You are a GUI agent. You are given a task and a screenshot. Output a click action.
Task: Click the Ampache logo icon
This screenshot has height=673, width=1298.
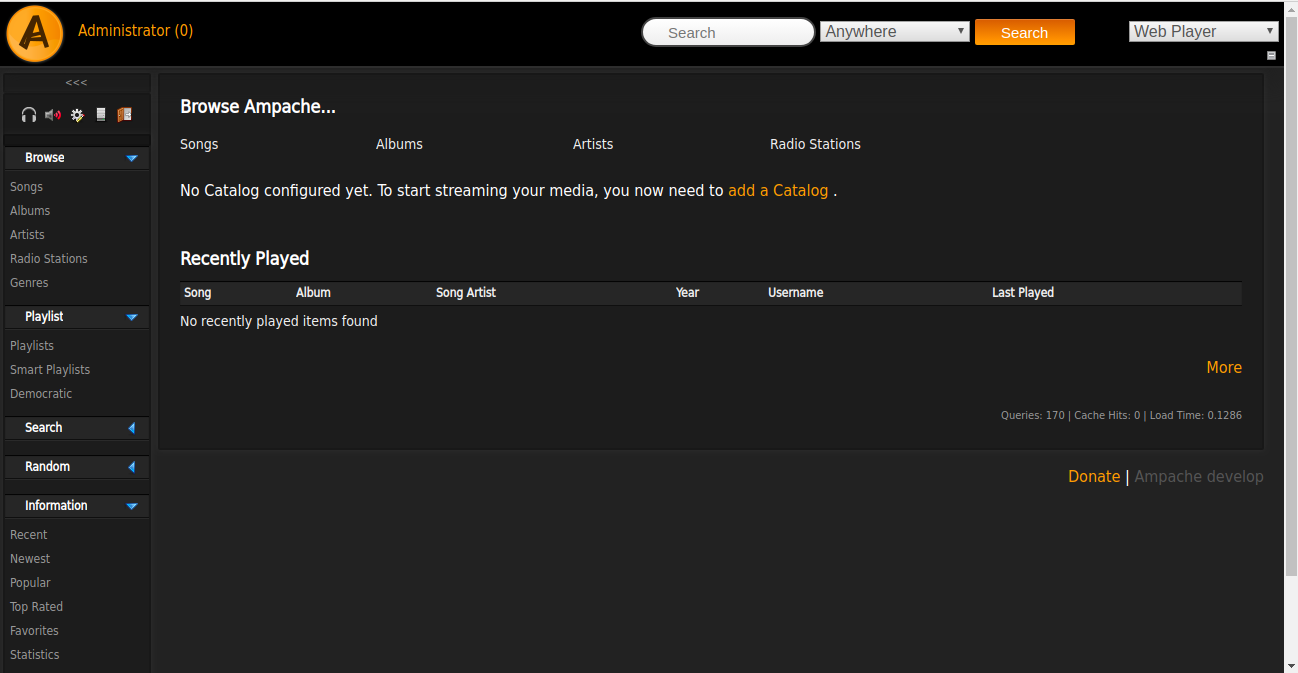(35, 33)
